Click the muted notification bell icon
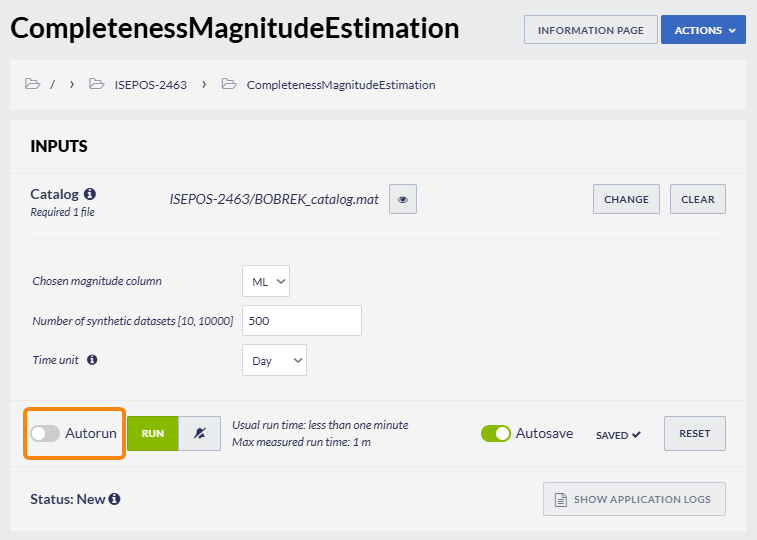757x540 pixels. coord(199,433)
